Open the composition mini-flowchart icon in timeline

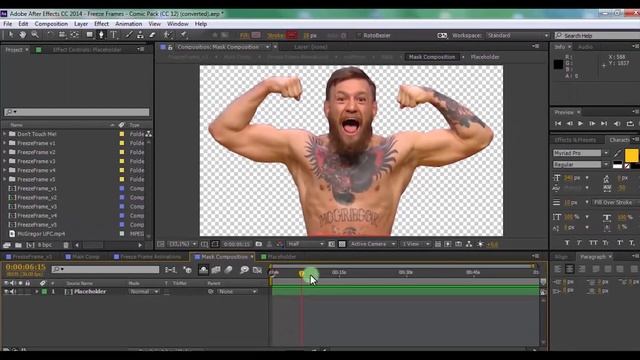point(170,270)
